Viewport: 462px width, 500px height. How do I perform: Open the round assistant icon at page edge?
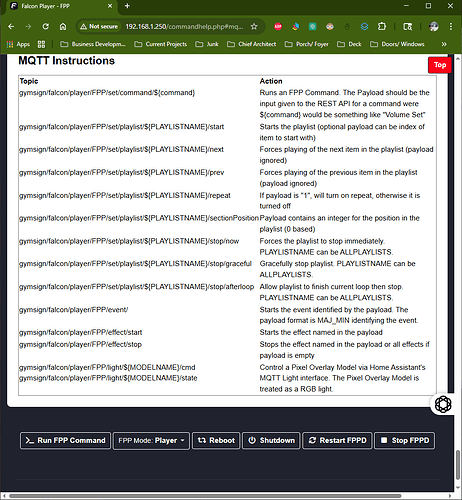pyautogui.click(x=443, y=404)
